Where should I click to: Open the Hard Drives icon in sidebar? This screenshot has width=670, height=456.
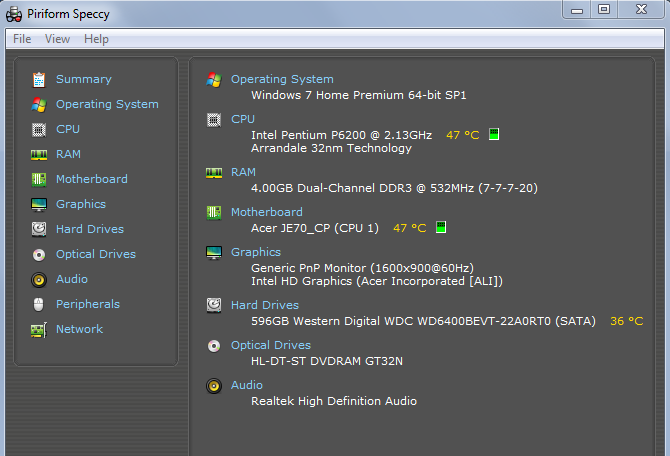(x=39, y=229)
